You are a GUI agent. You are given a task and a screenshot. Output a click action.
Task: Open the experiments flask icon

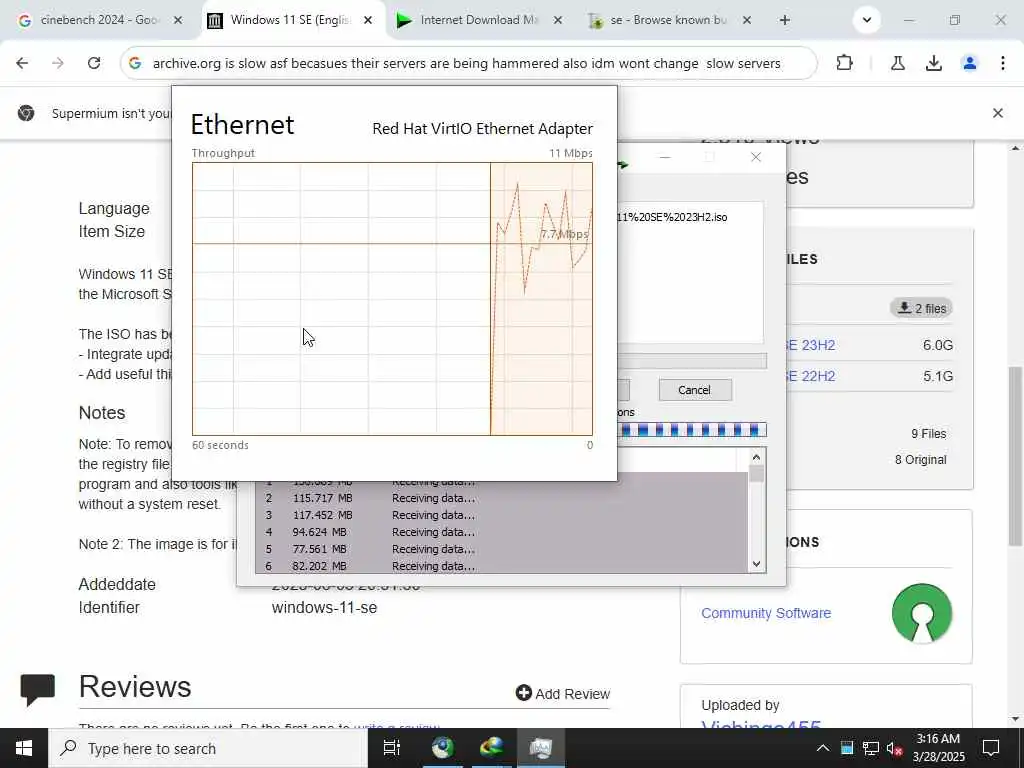pyautogui.click(x=898, y=63)
